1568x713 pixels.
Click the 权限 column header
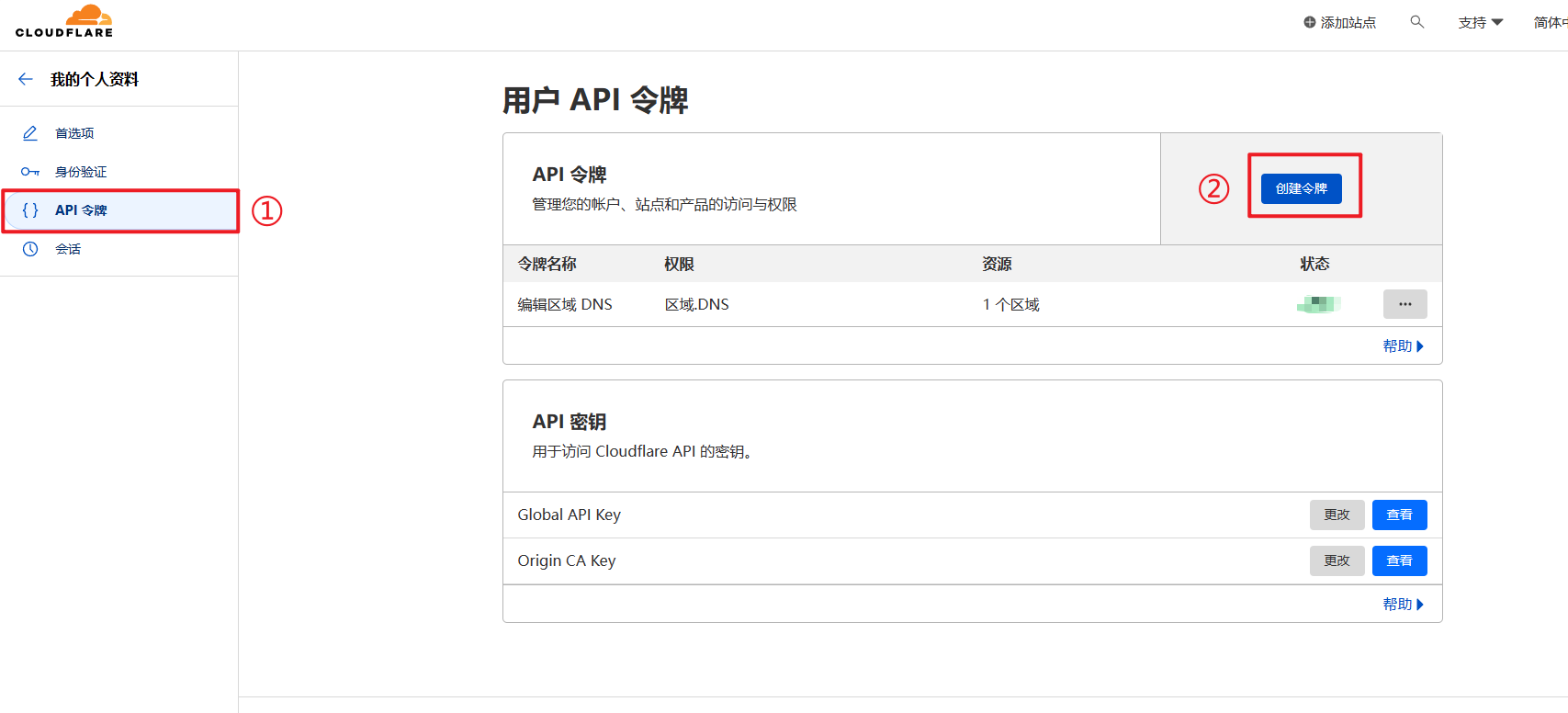point(680,264)
